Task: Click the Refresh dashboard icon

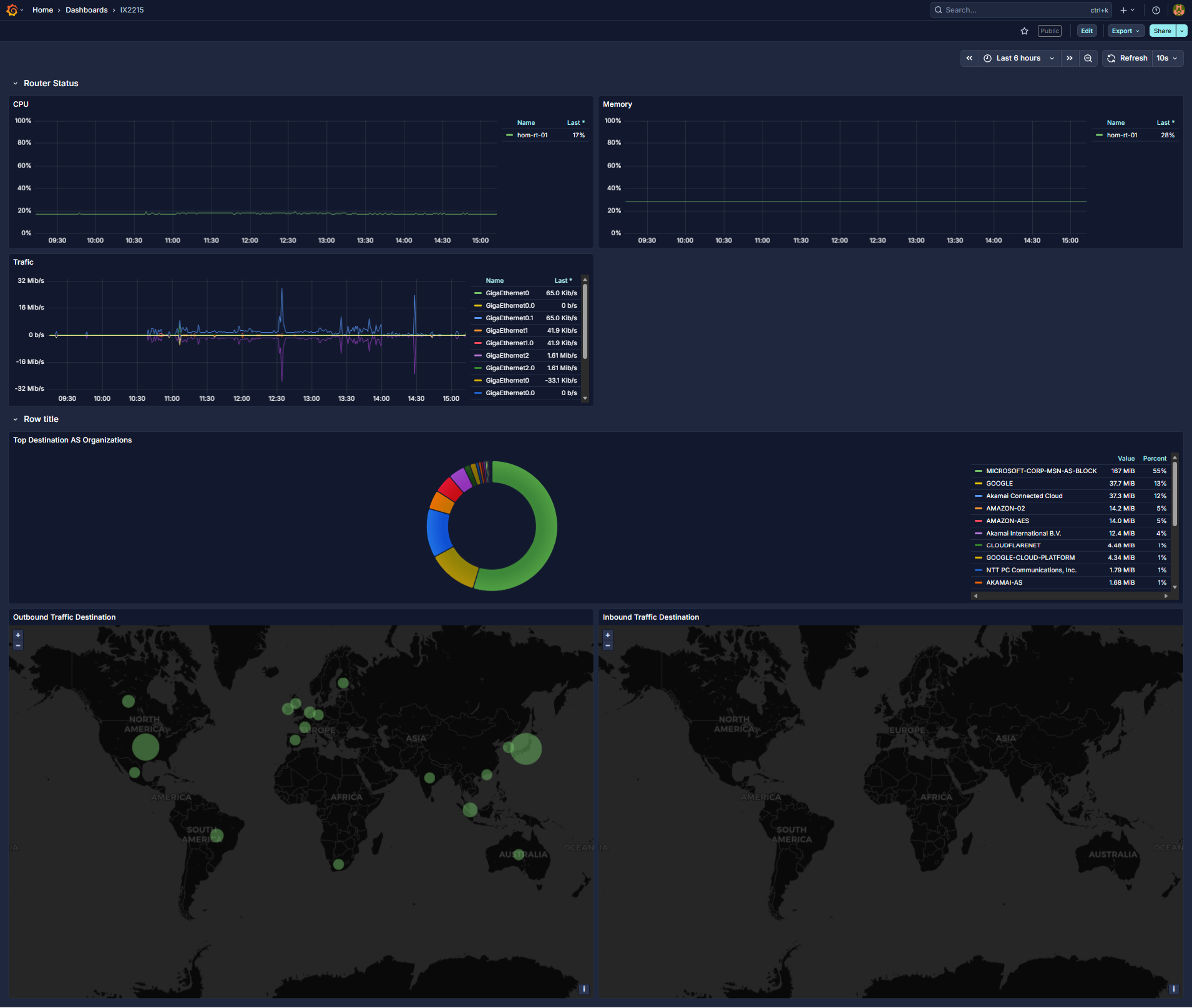Action: (1111, 58)
